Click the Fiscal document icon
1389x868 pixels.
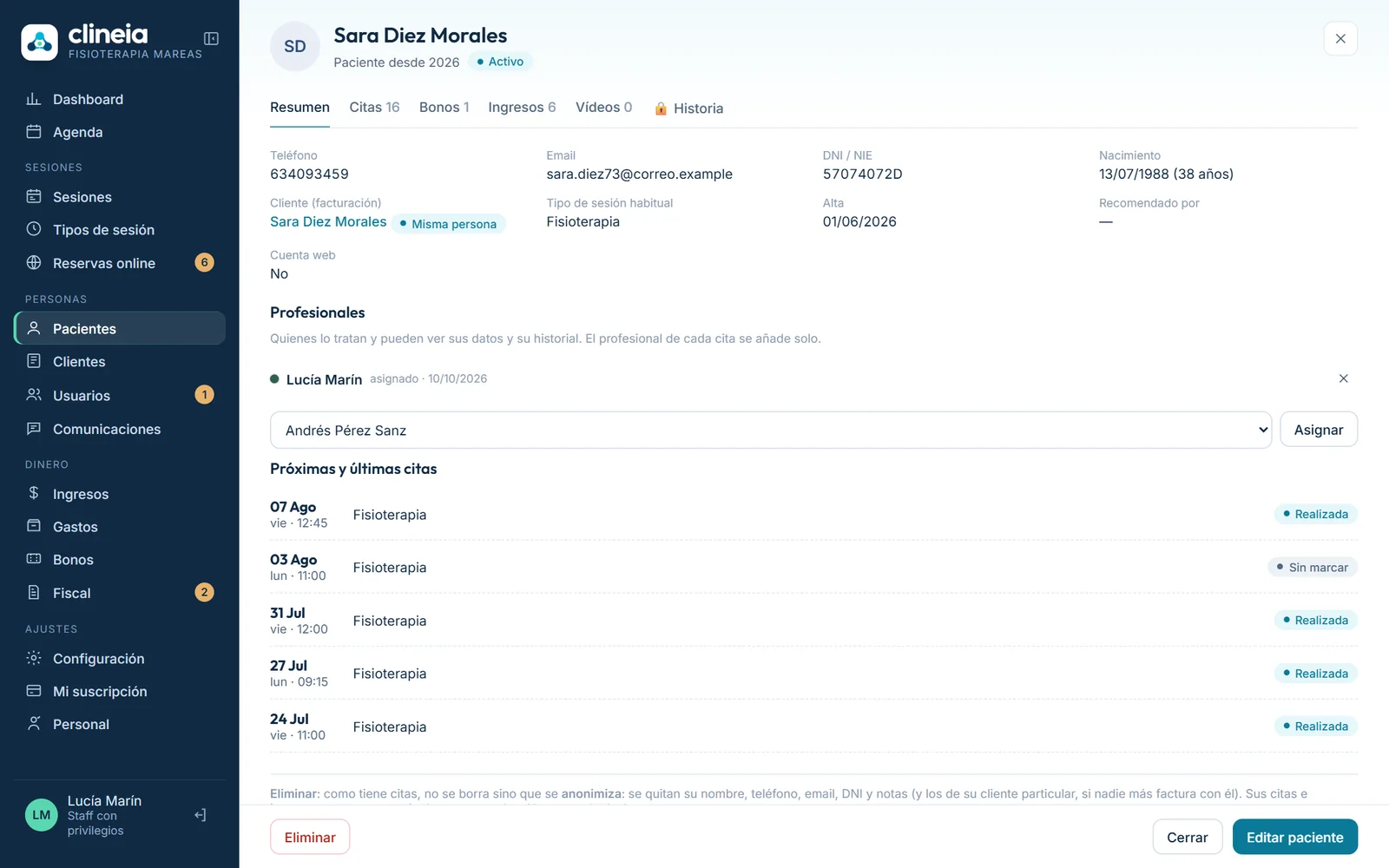tap(34, 593)
